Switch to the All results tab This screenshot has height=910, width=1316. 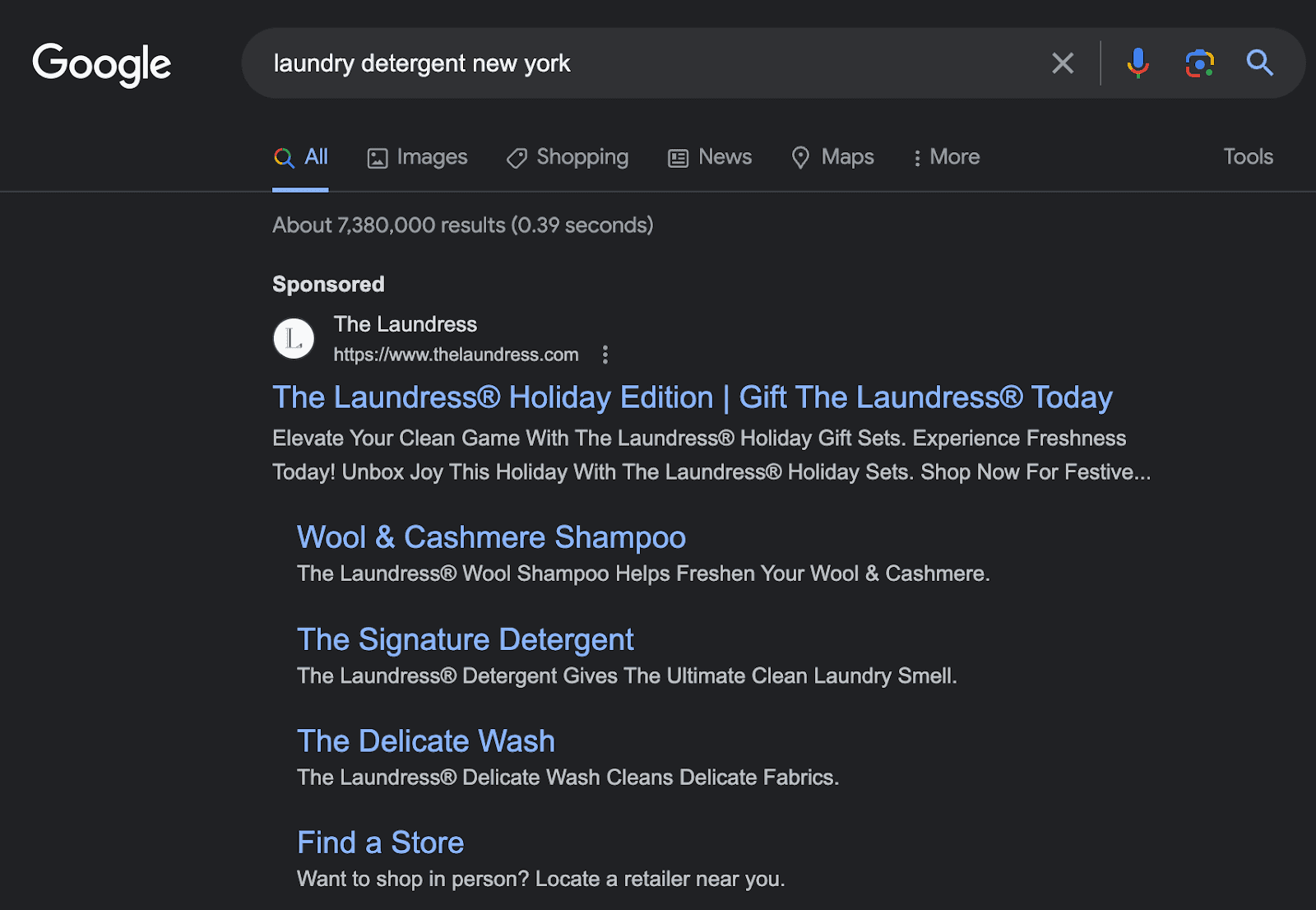(301, 156)
